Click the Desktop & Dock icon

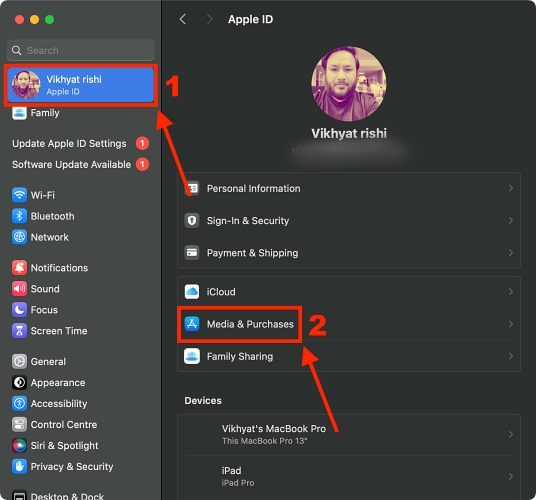pyautogui.click(x=19, y=495)
